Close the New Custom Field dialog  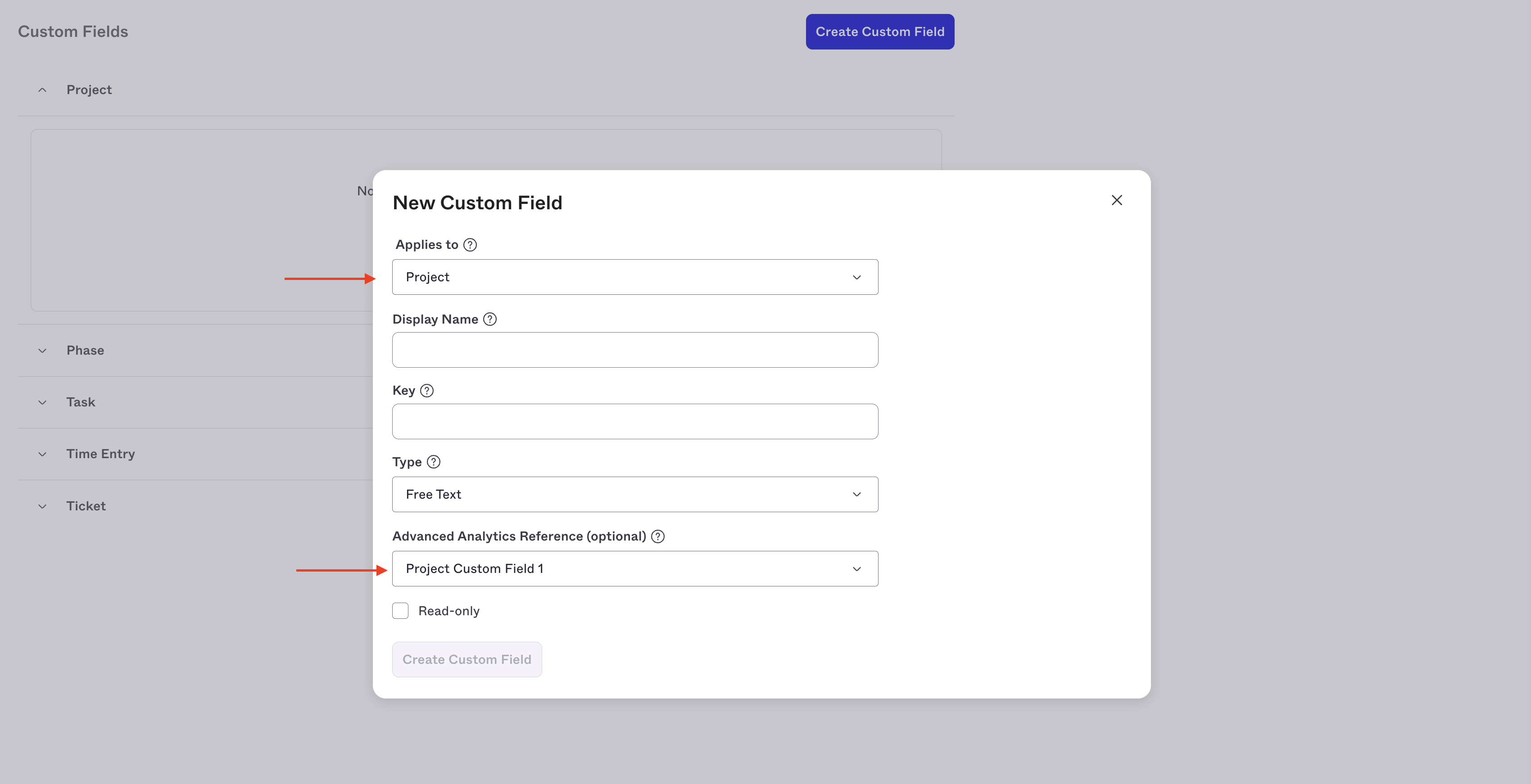coord(1117,200)
